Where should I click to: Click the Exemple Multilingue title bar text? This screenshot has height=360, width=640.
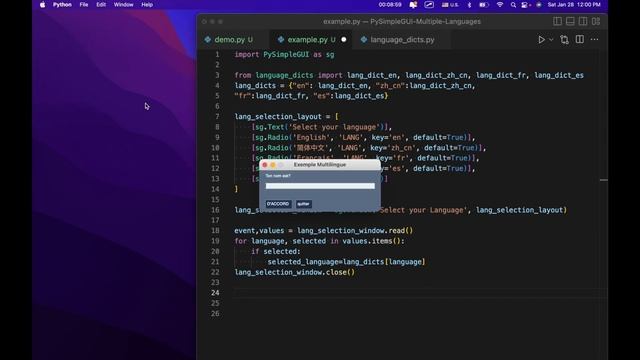pos(320,165)
